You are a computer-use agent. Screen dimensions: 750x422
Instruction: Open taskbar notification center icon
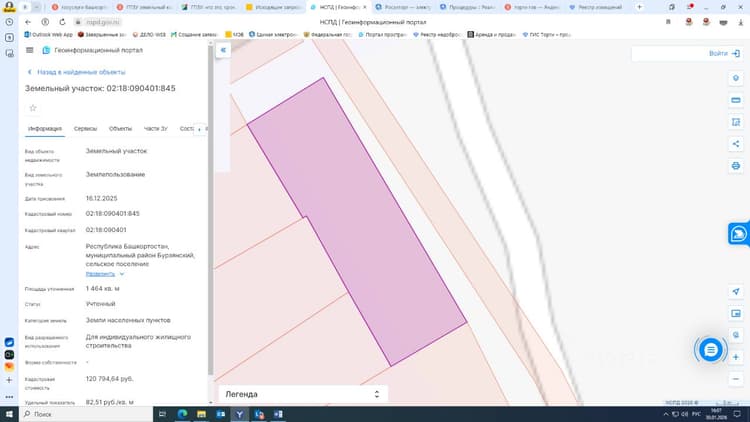(738, 414)
